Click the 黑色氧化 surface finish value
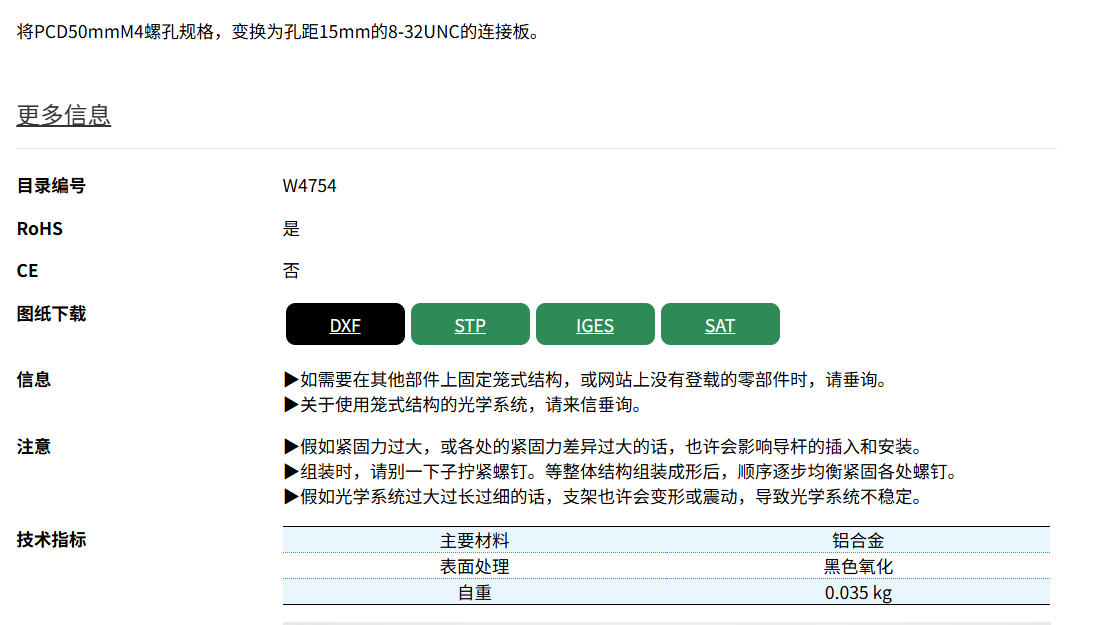Viewport: 1105px width, 625px height. click(x=858, y=567)
